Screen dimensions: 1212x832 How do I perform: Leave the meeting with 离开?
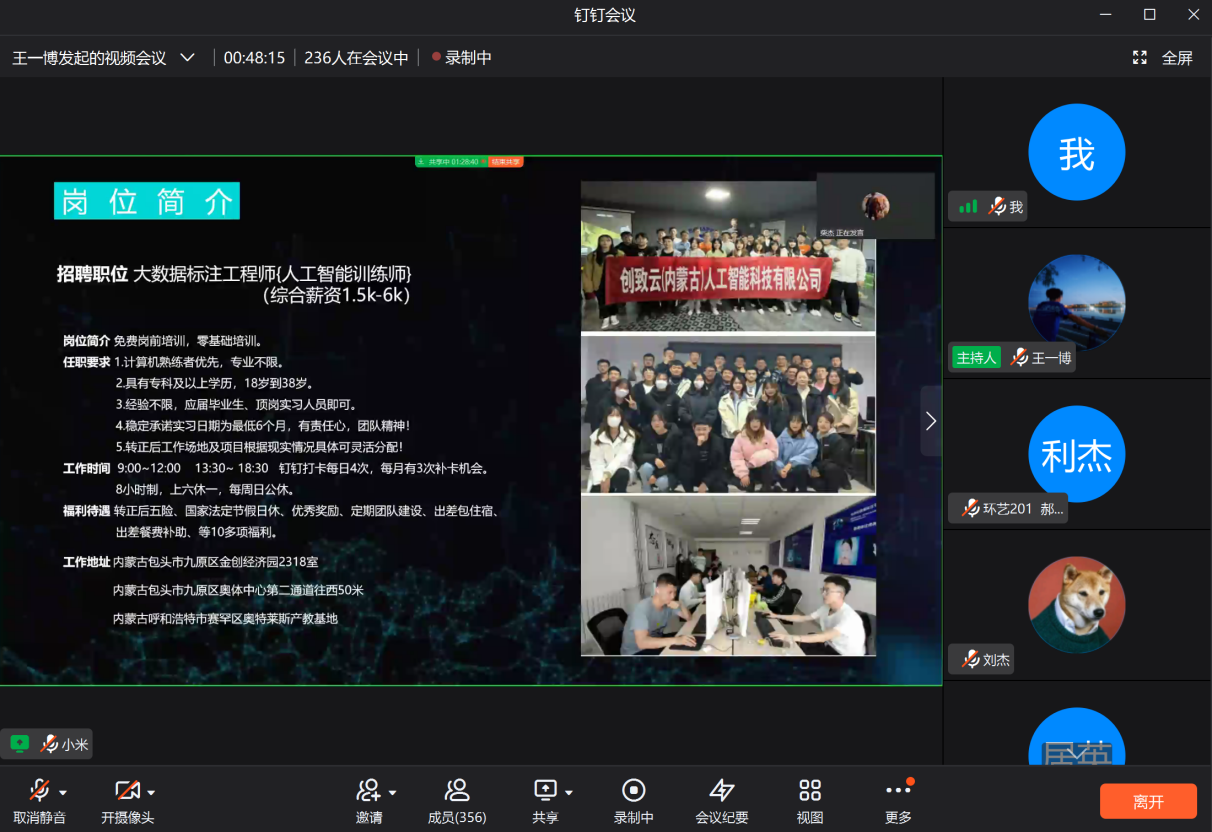coord(1148,802)
